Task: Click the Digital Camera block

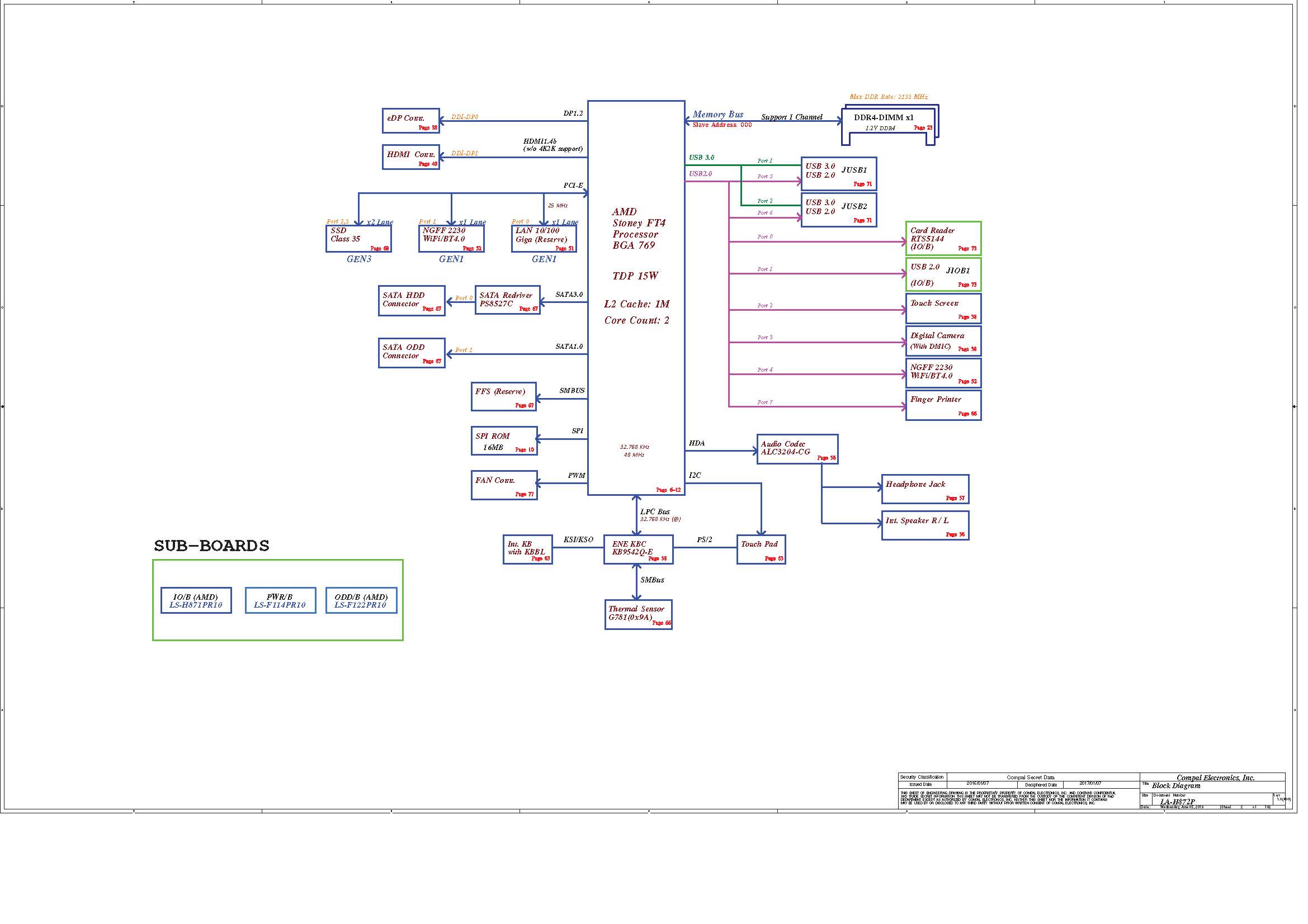Action: click(x=943, y=341)
